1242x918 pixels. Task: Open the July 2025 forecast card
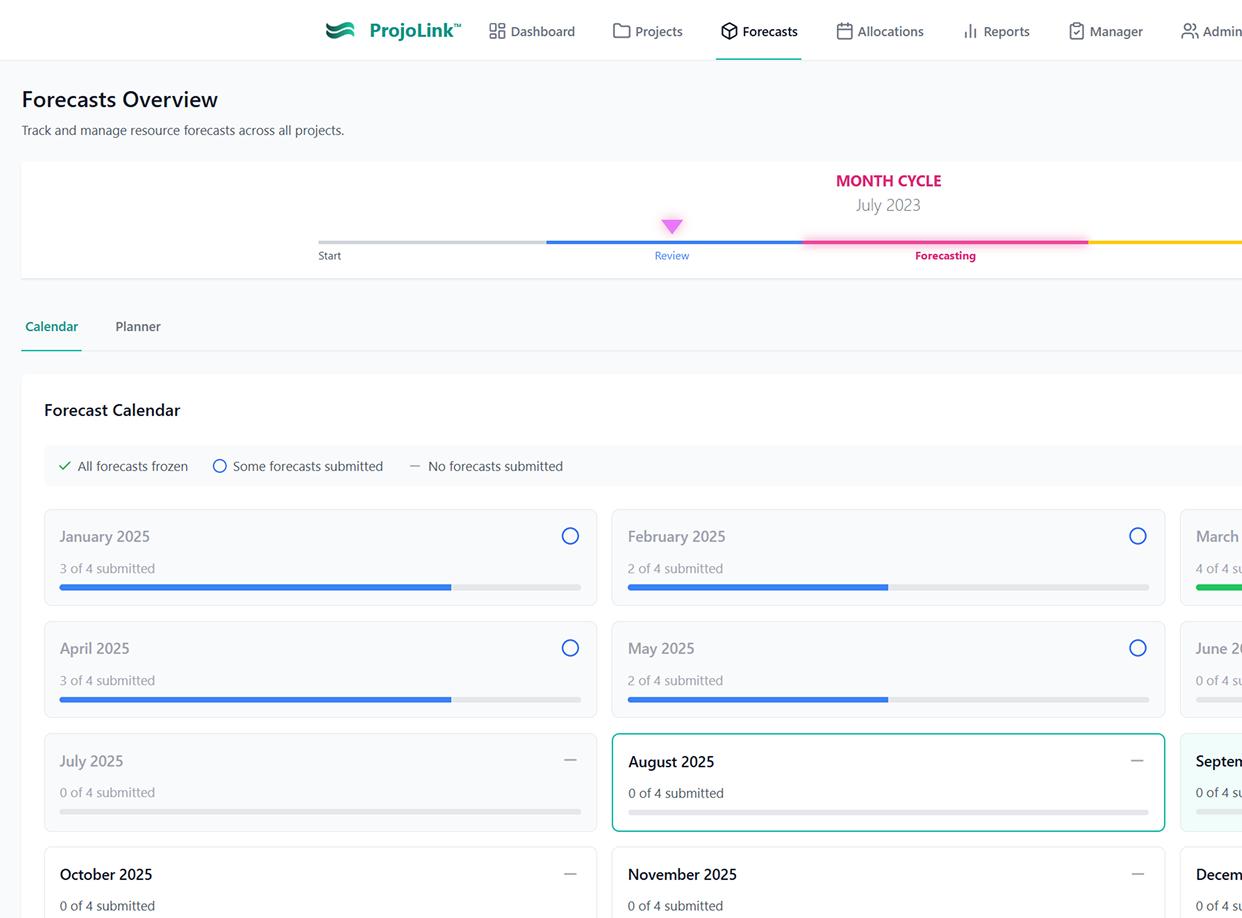click(x=321, y=782)
